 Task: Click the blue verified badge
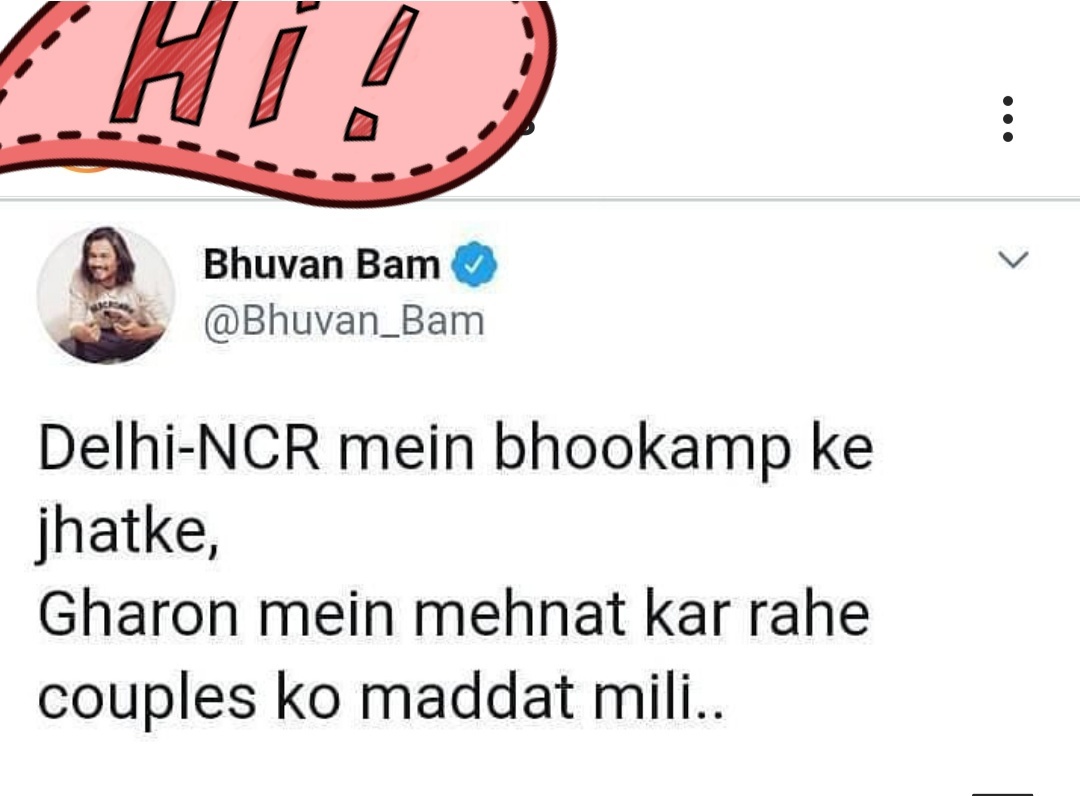click(x=474, y=264)
